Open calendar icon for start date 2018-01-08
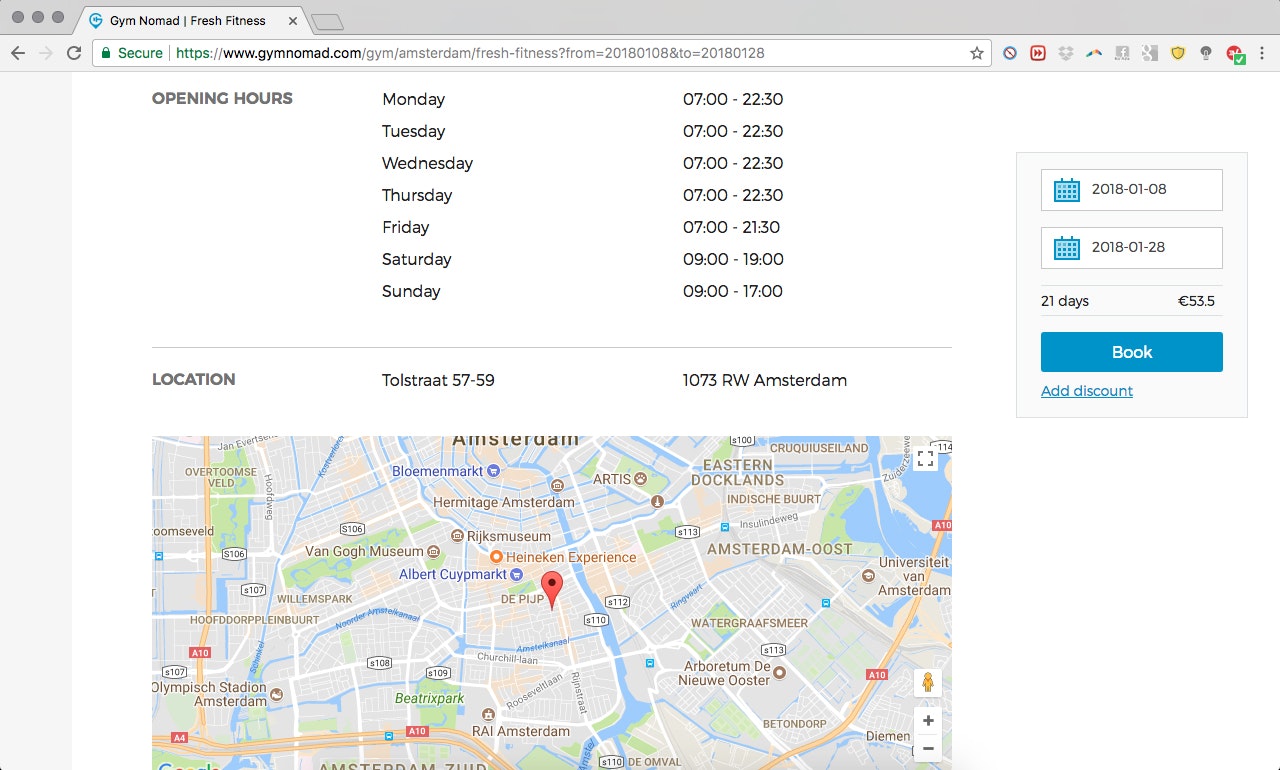1280x770 pixels. click(1067, 190)
